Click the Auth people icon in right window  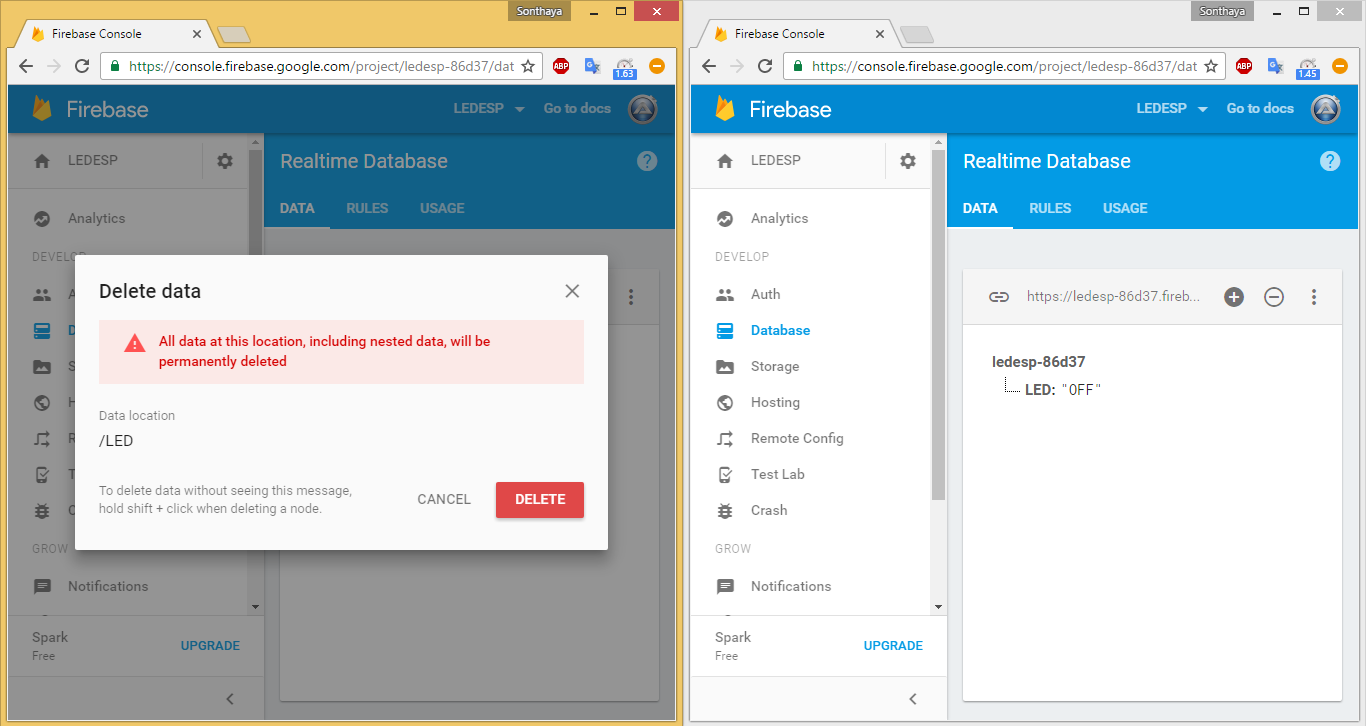point(725,295)
